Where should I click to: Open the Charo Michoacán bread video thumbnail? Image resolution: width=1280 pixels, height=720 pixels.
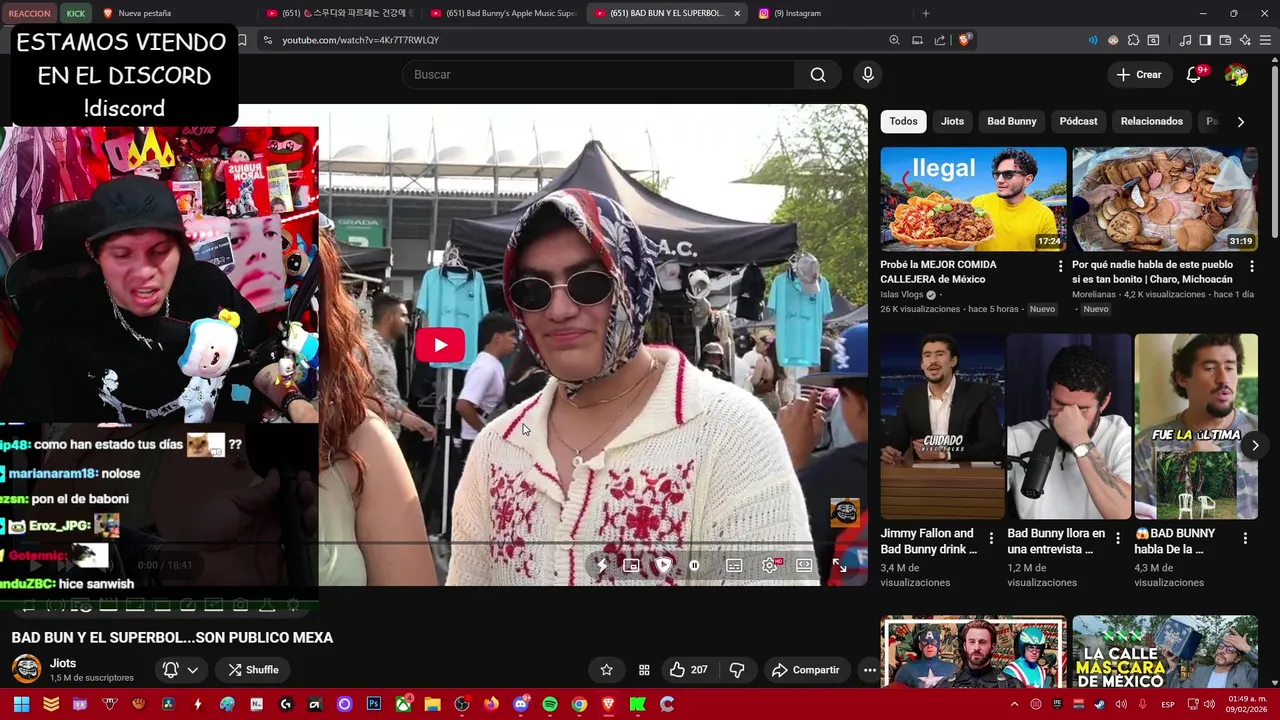tap(1165, 199)
